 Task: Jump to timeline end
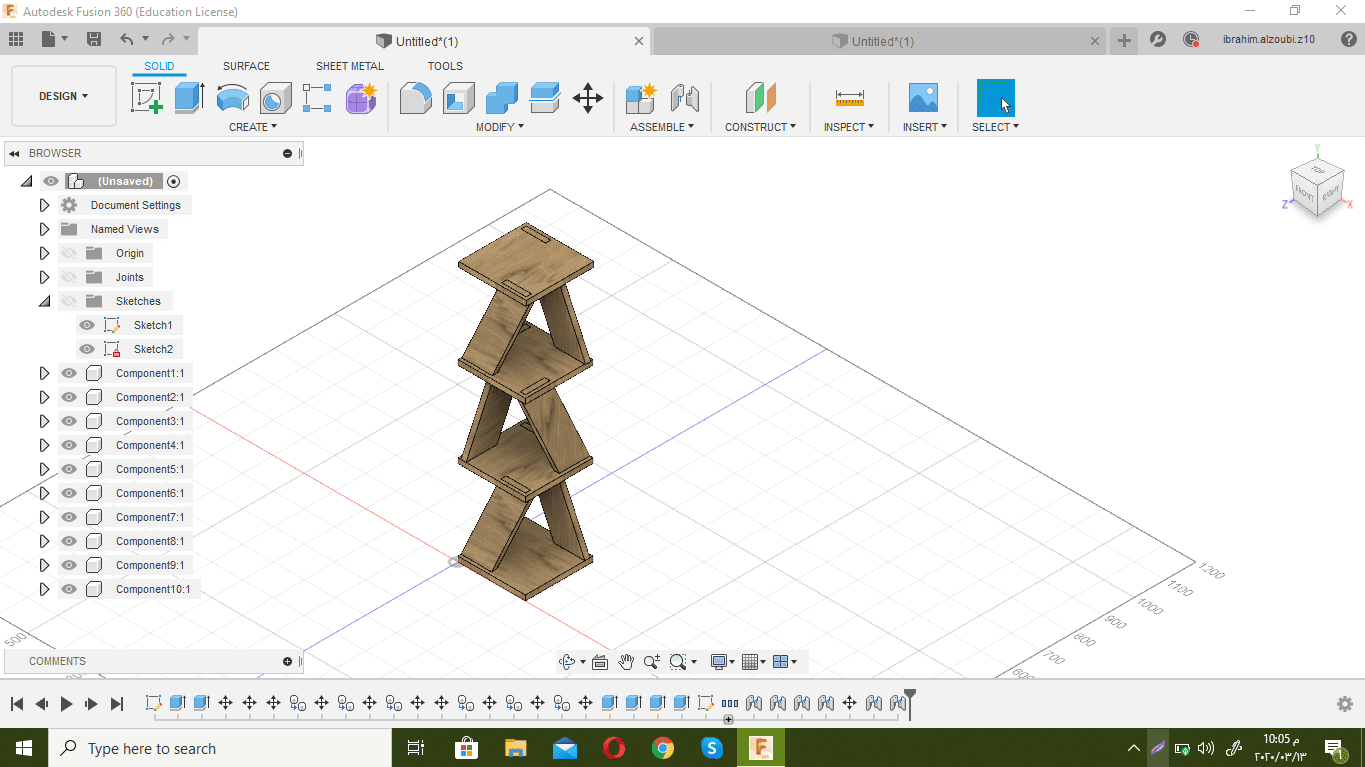(116, 704)
